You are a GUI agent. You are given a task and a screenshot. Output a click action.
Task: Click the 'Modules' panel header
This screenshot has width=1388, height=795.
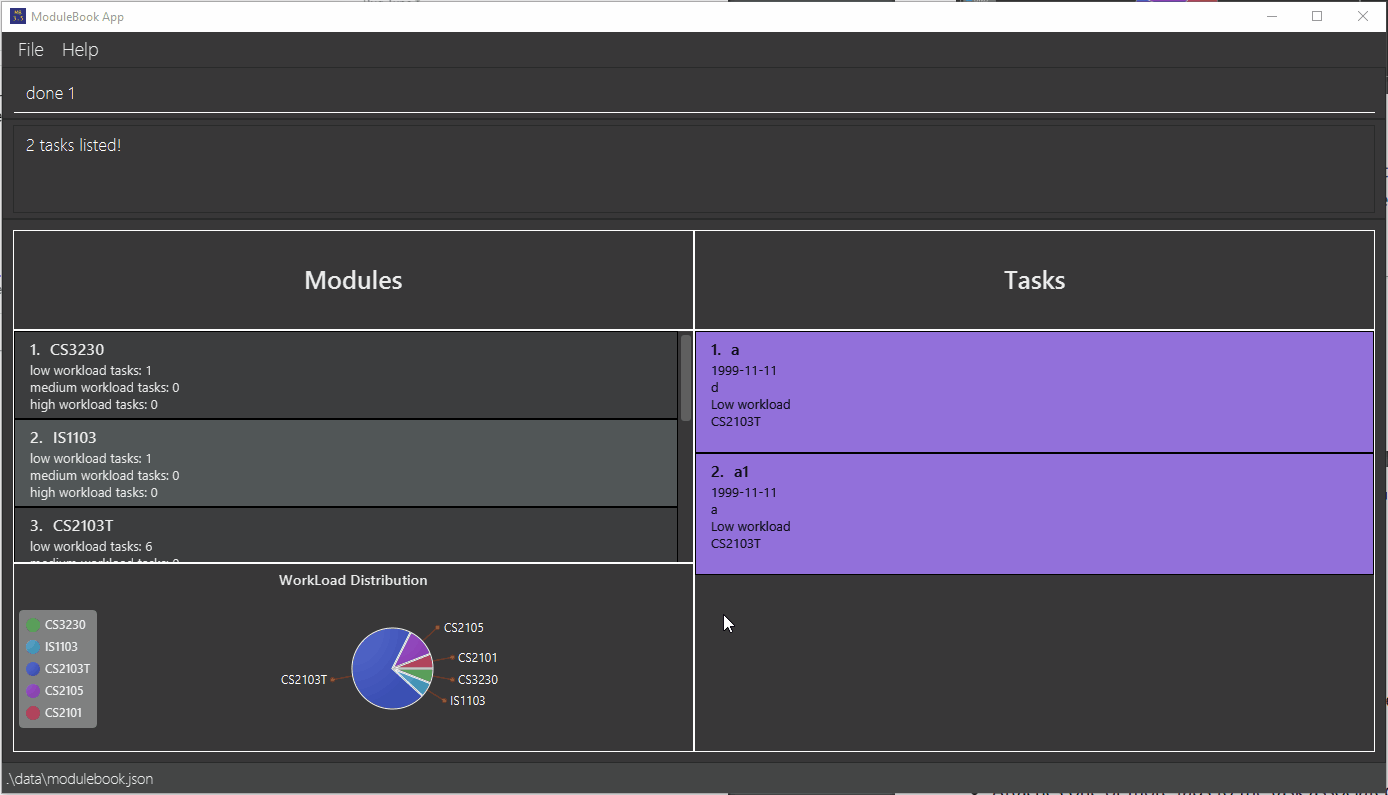coord(353,280)
